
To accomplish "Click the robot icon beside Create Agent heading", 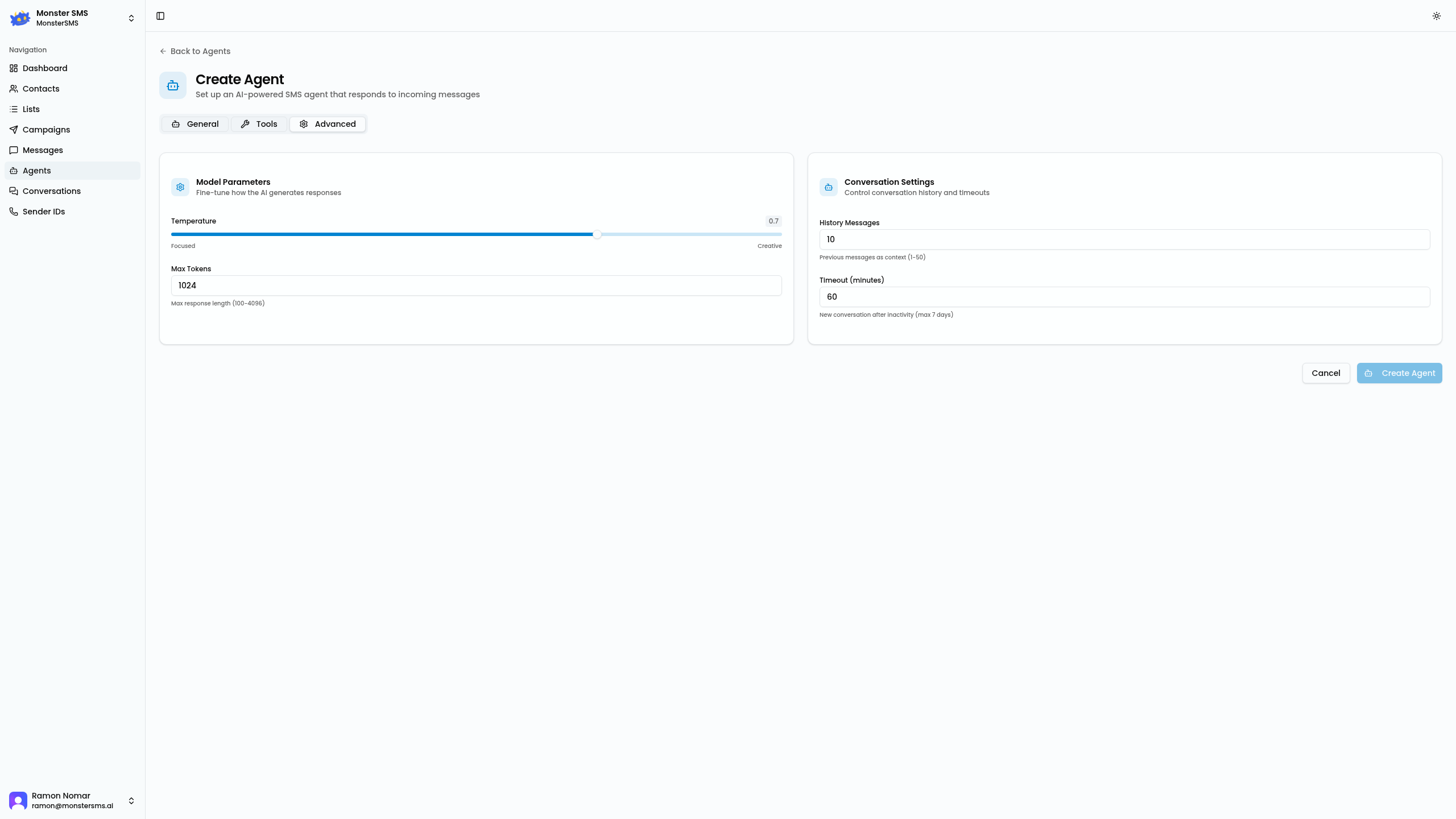I will [173, 85].
